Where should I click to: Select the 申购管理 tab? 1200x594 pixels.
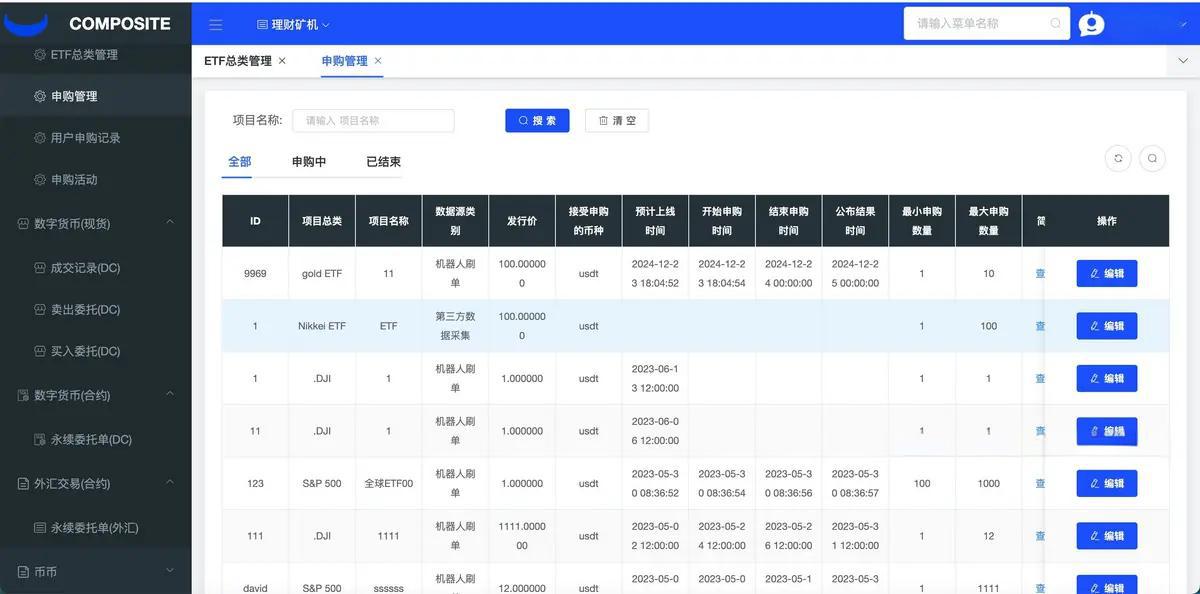click(x=344, y=60)
